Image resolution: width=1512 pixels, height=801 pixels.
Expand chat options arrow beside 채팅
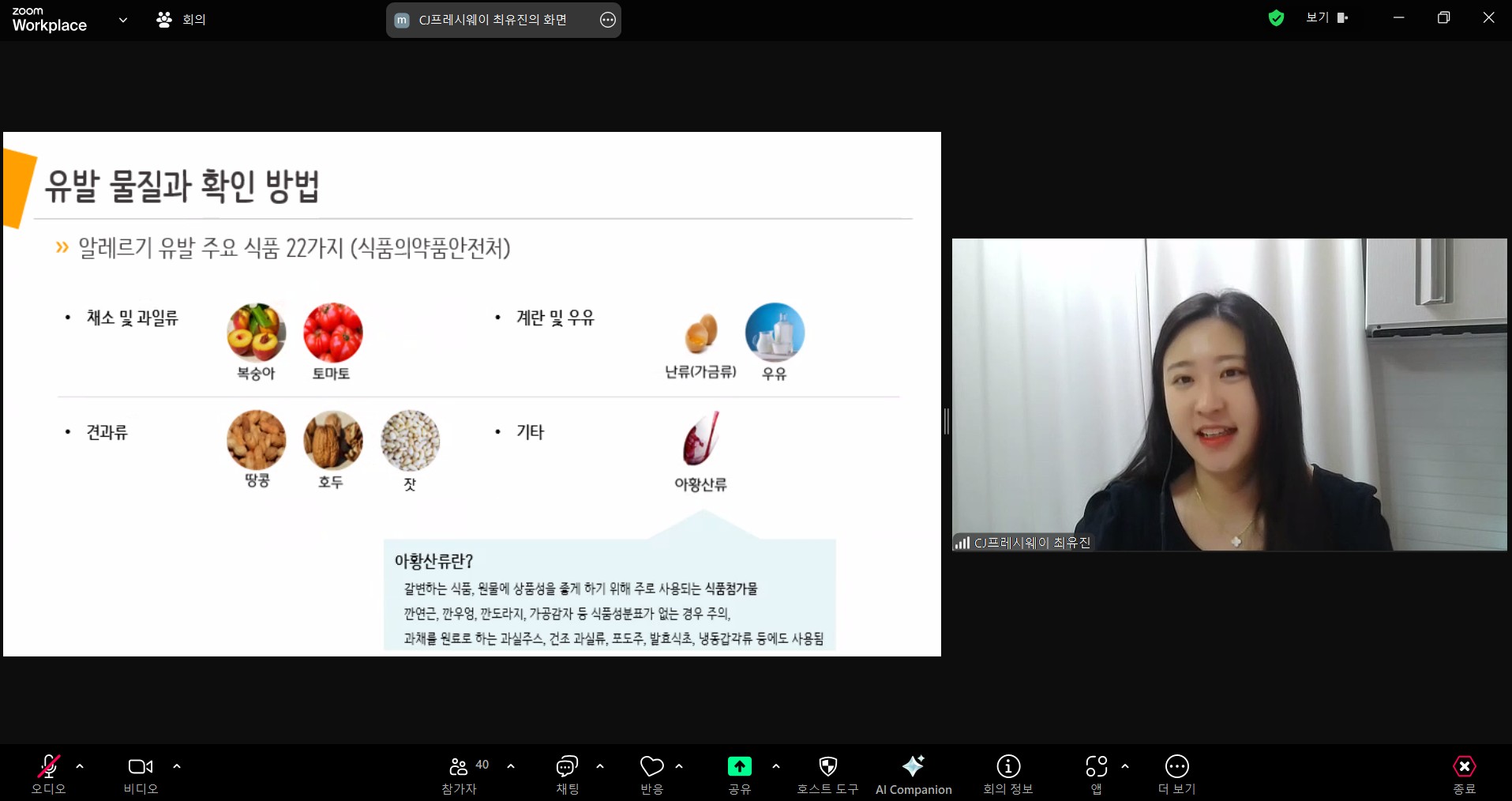click(600, 766)
